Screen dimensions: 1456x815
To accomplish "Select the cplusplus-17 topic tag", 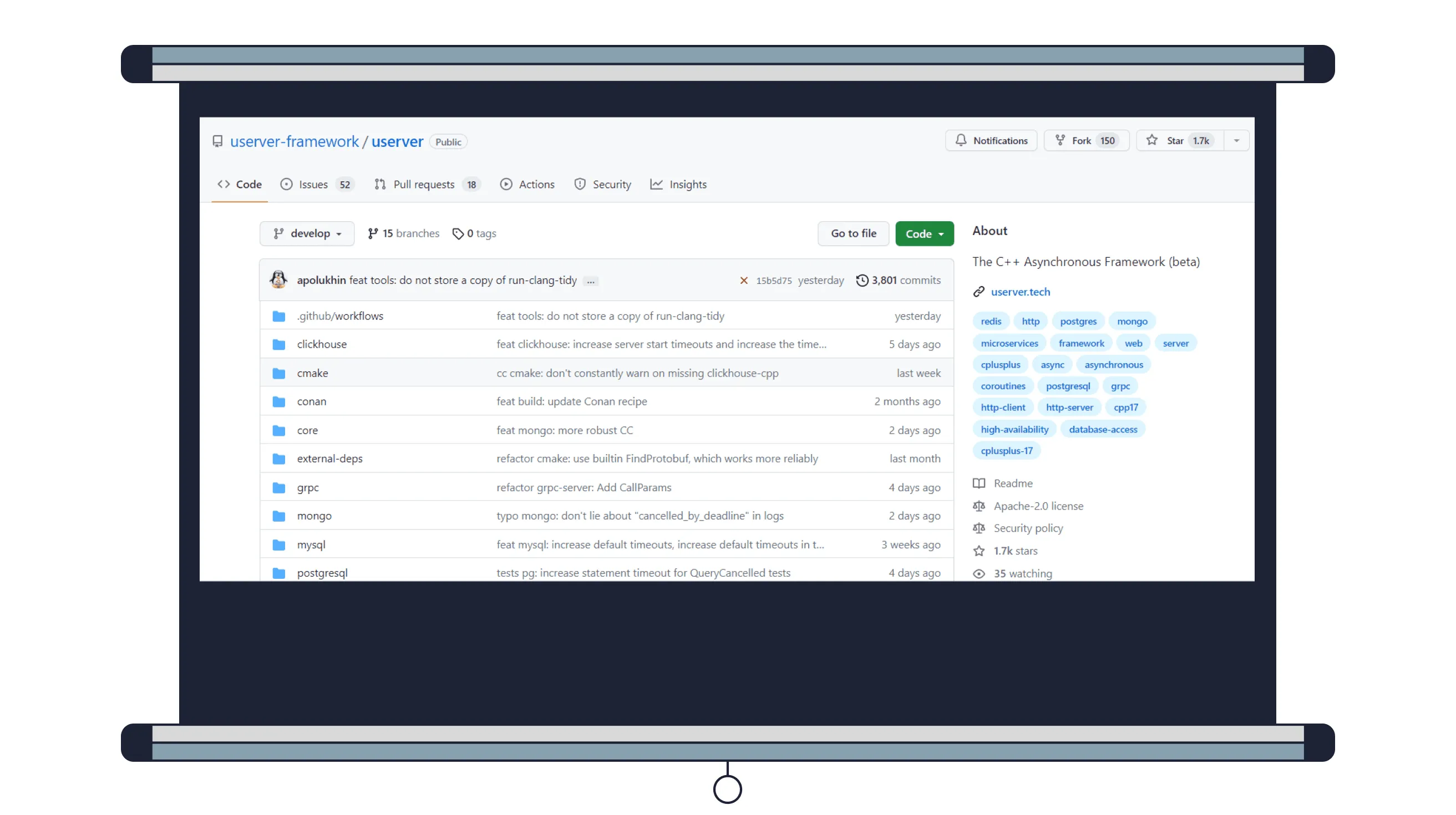I will click(x=1007, y=451).
